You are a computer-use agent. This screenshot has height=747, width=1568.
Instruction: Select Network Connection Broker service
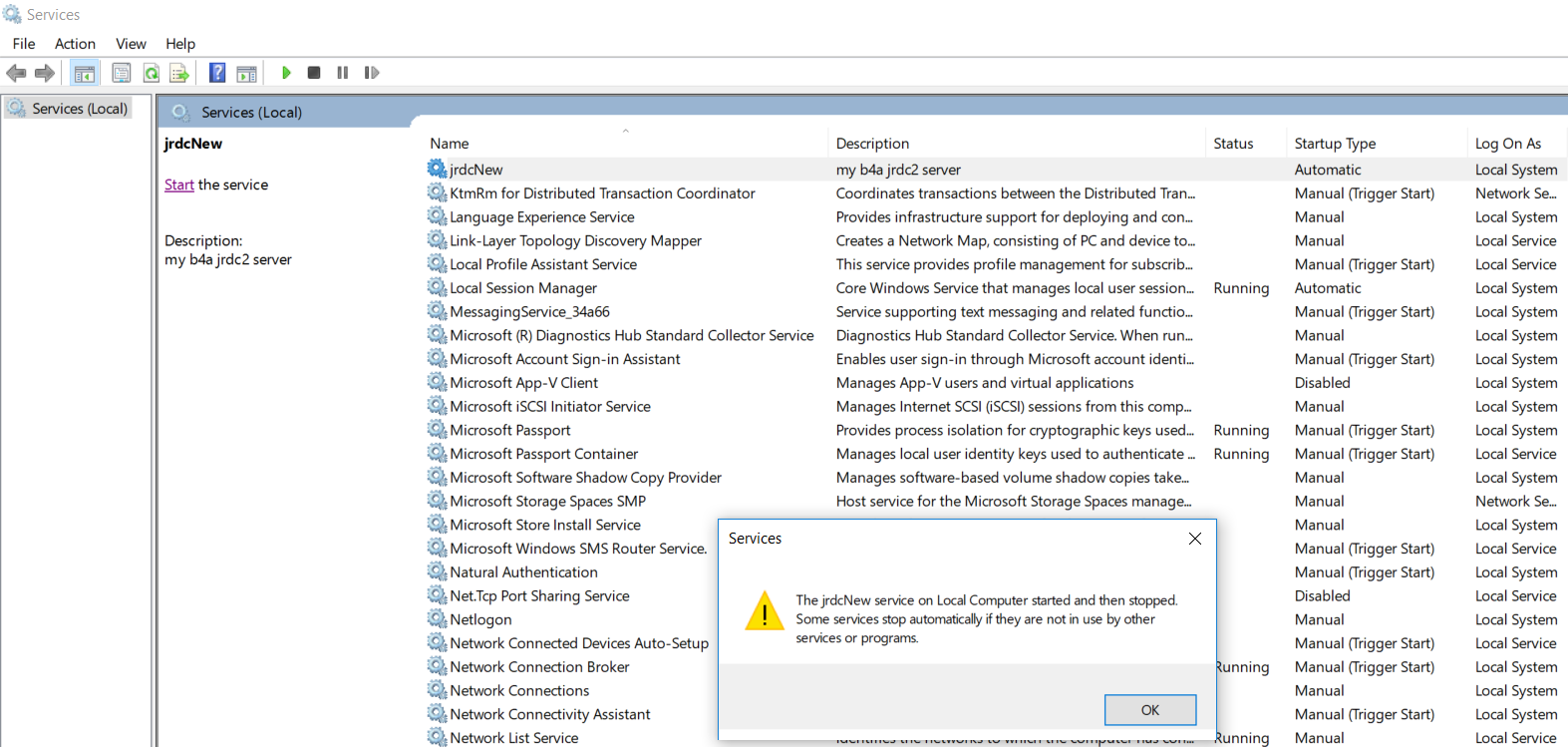(539, 667)
